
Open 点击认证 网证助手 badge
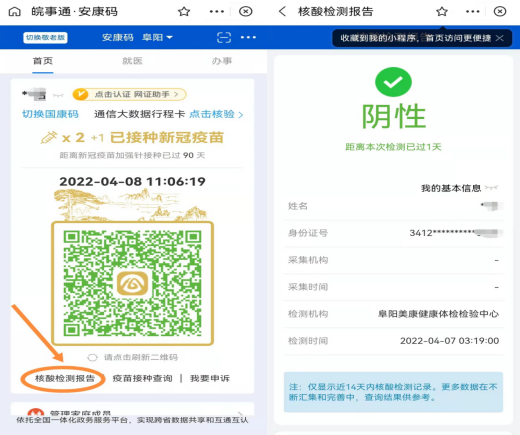click(x=129, y=95)
